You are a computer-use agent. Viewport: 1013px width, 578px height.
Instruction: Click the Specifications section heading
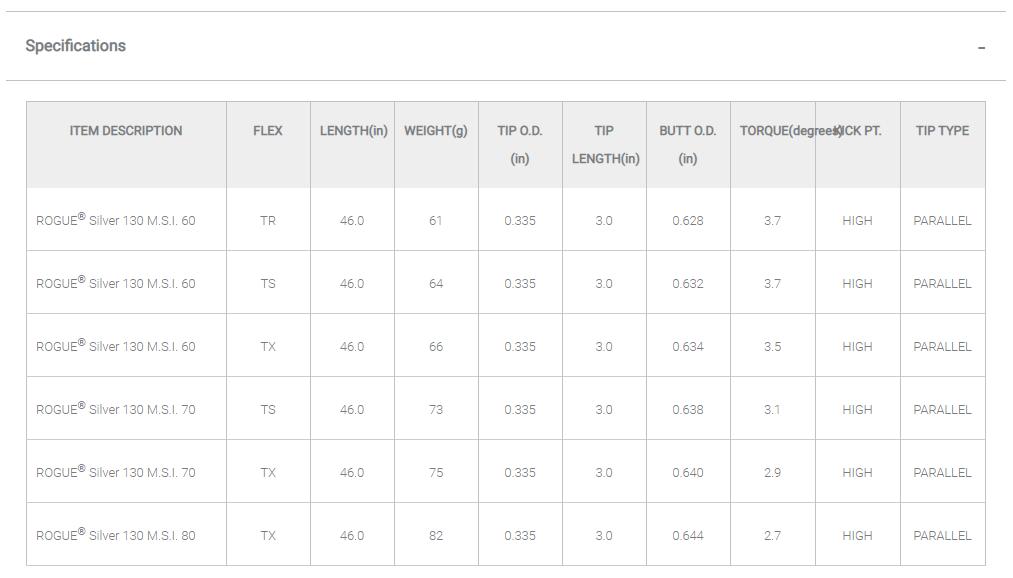(x=76, y=46)
